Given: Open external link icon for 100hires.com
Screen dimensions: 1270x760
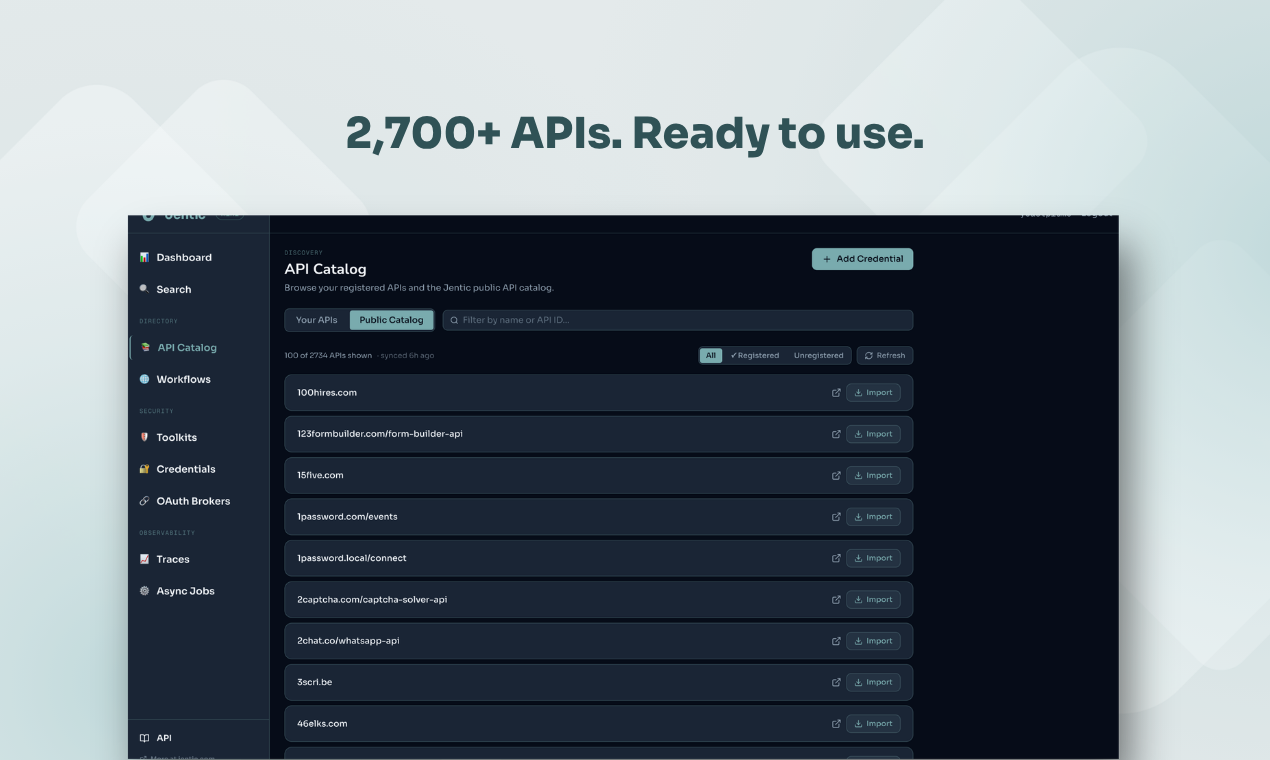Looking at the screenshot, I should pyautogui.click(x=836, y=393).
